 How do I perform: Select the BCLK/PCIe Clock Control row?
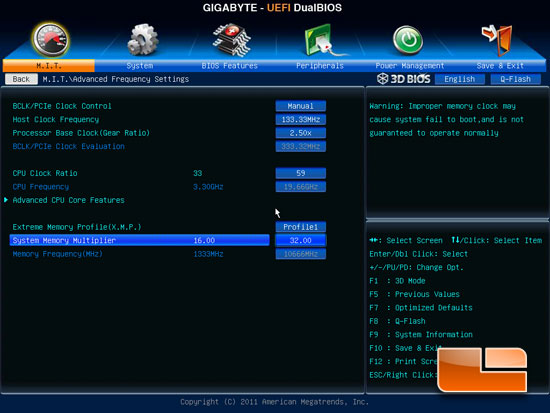point(62,106)
